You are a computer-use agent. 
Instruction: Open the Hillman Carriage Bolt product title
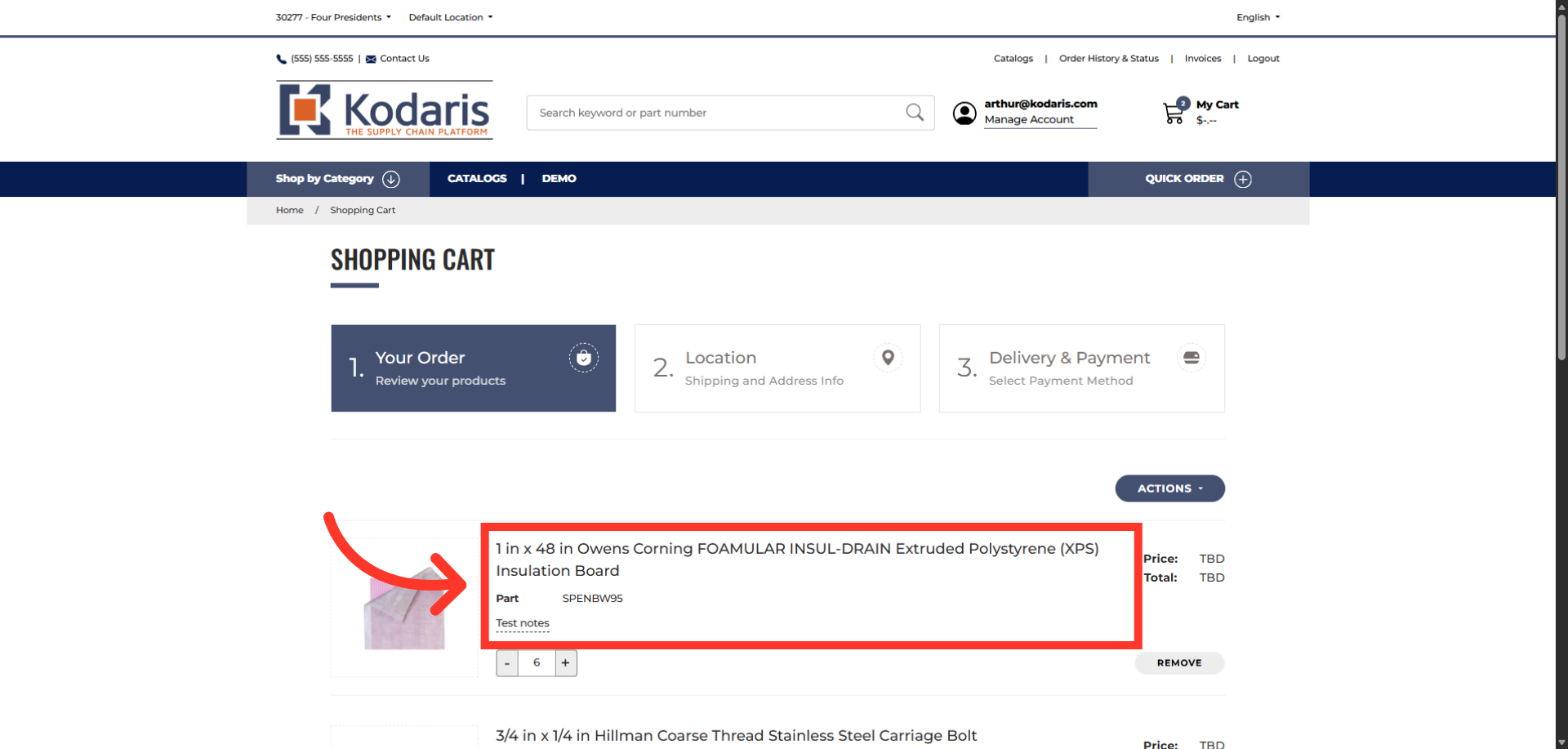[736, 736]
